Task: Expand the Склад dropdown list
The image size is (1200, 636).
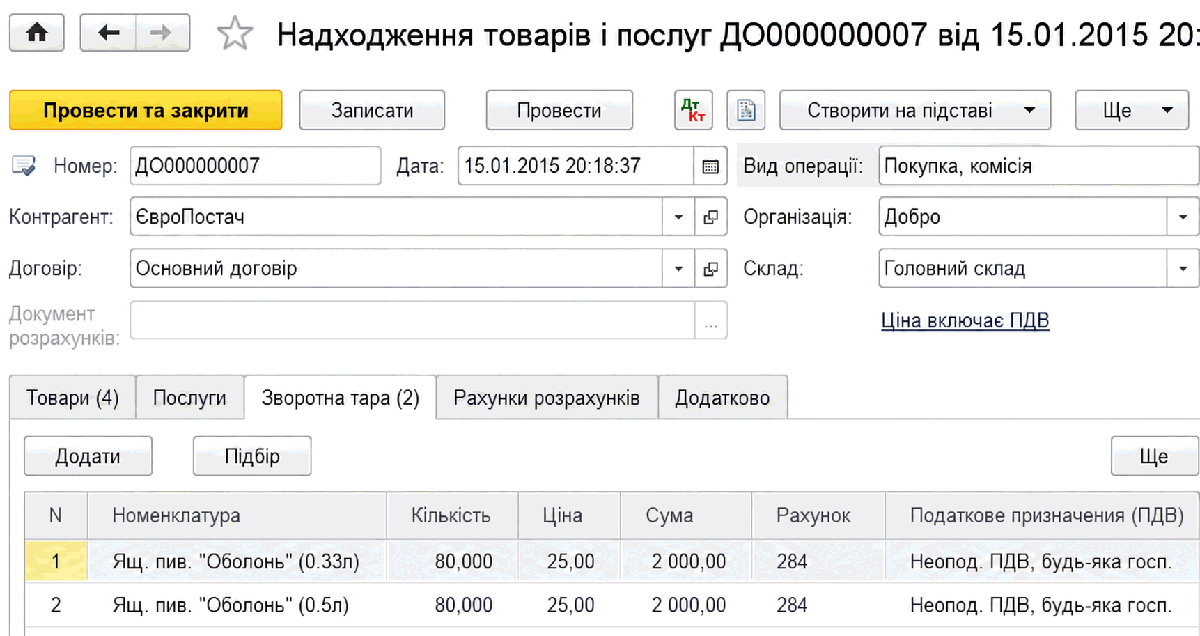Action: 1183,269
